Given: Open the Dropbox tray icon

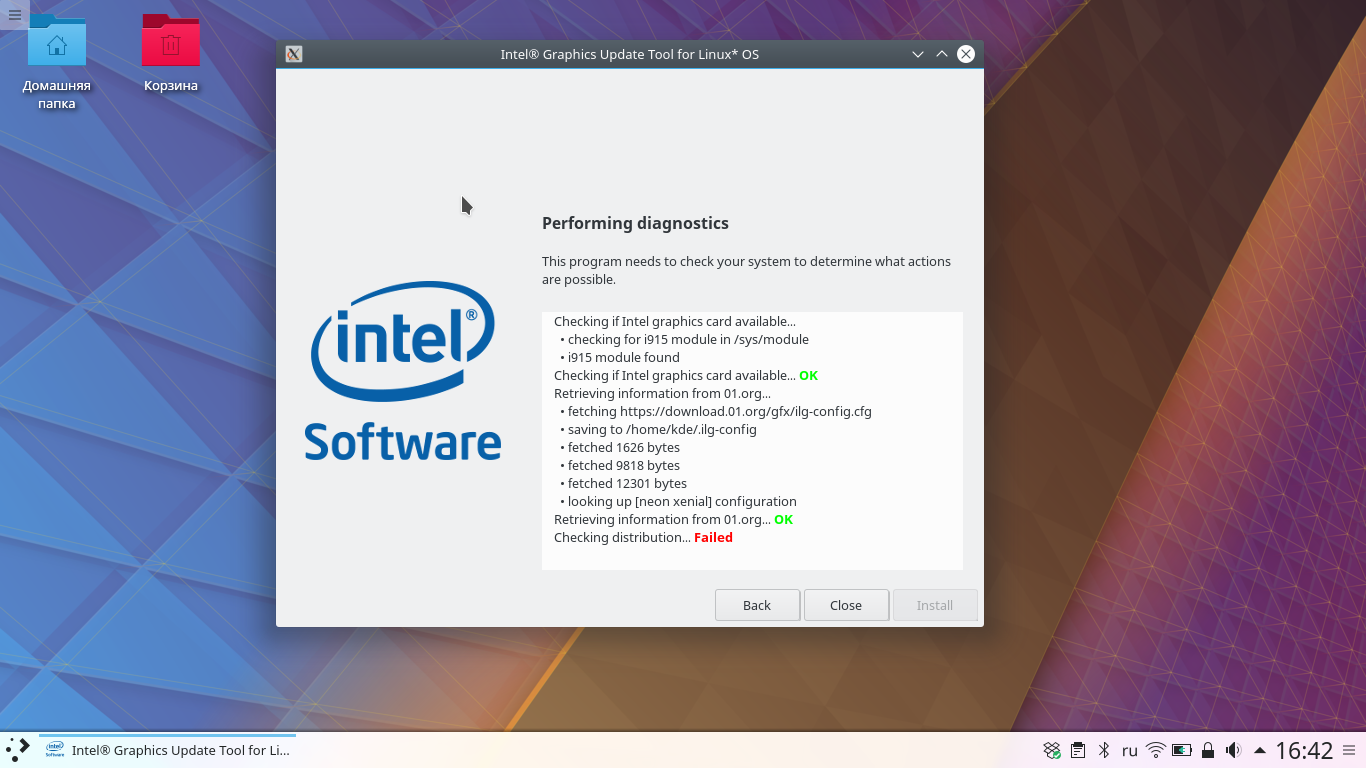Looking at the screenshot, I should coord(1052,750).
